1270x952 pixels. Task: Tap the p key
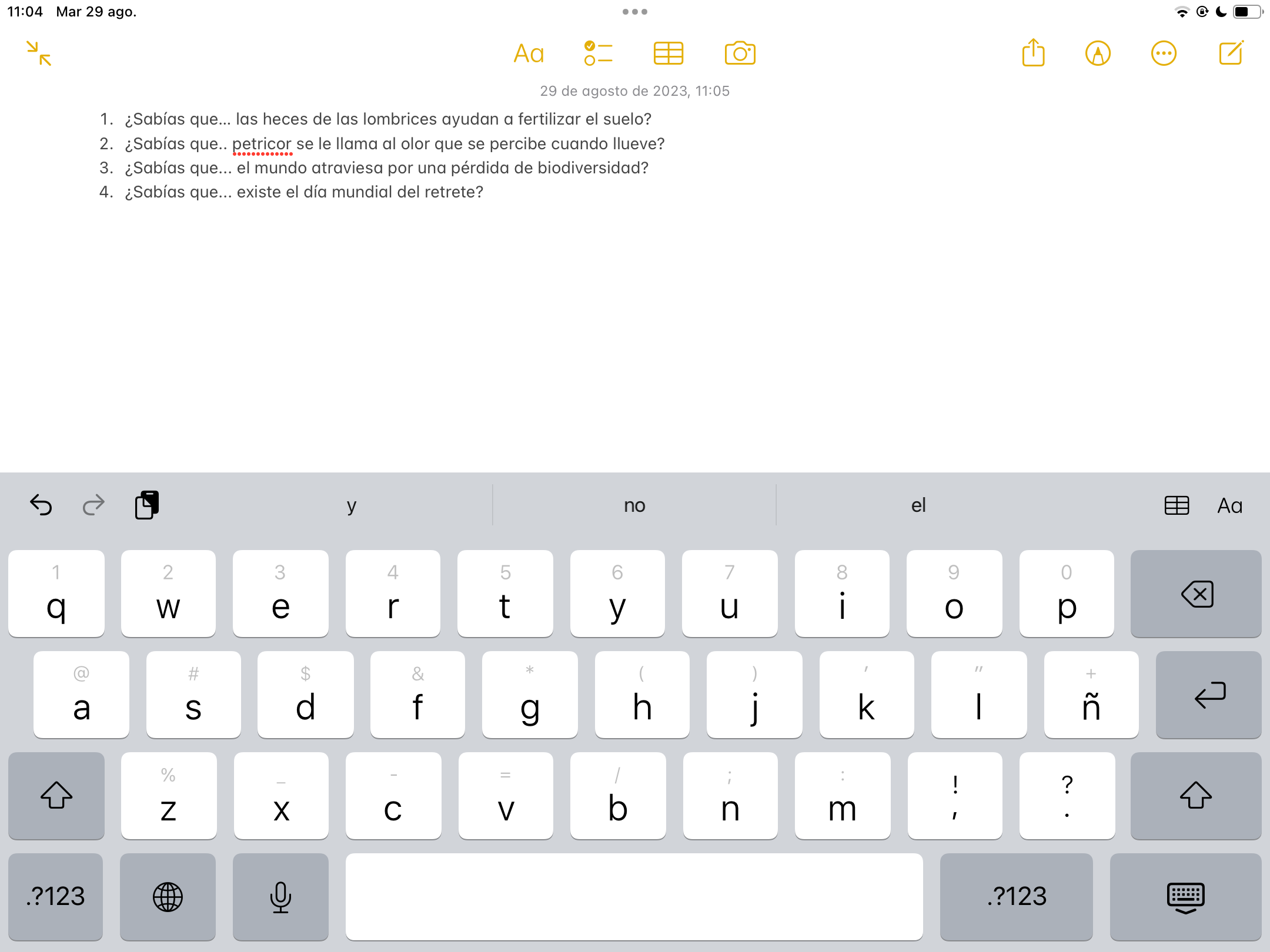[1067, 594]
